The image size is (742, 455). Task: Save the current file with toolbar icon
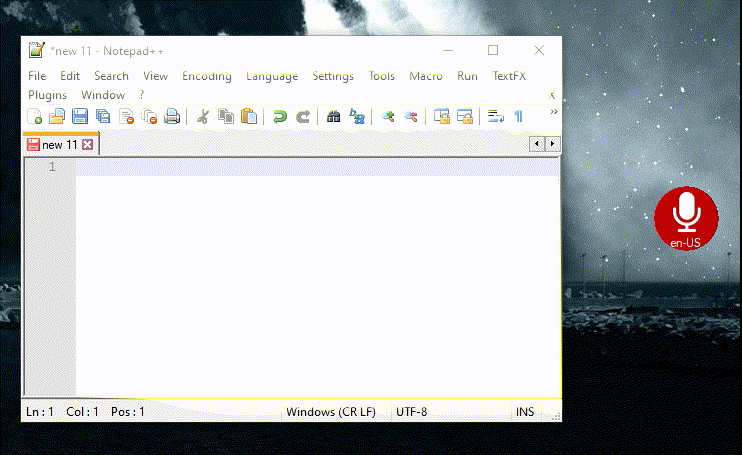[80, 116]
